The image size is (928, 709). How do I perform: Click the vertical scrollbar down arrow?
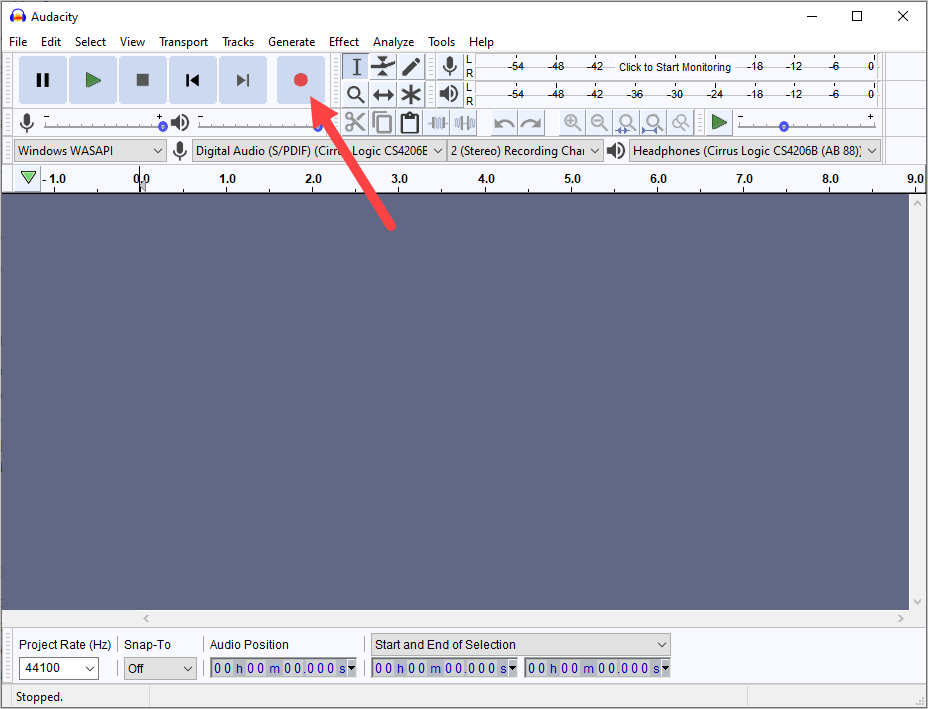(917, 602)
